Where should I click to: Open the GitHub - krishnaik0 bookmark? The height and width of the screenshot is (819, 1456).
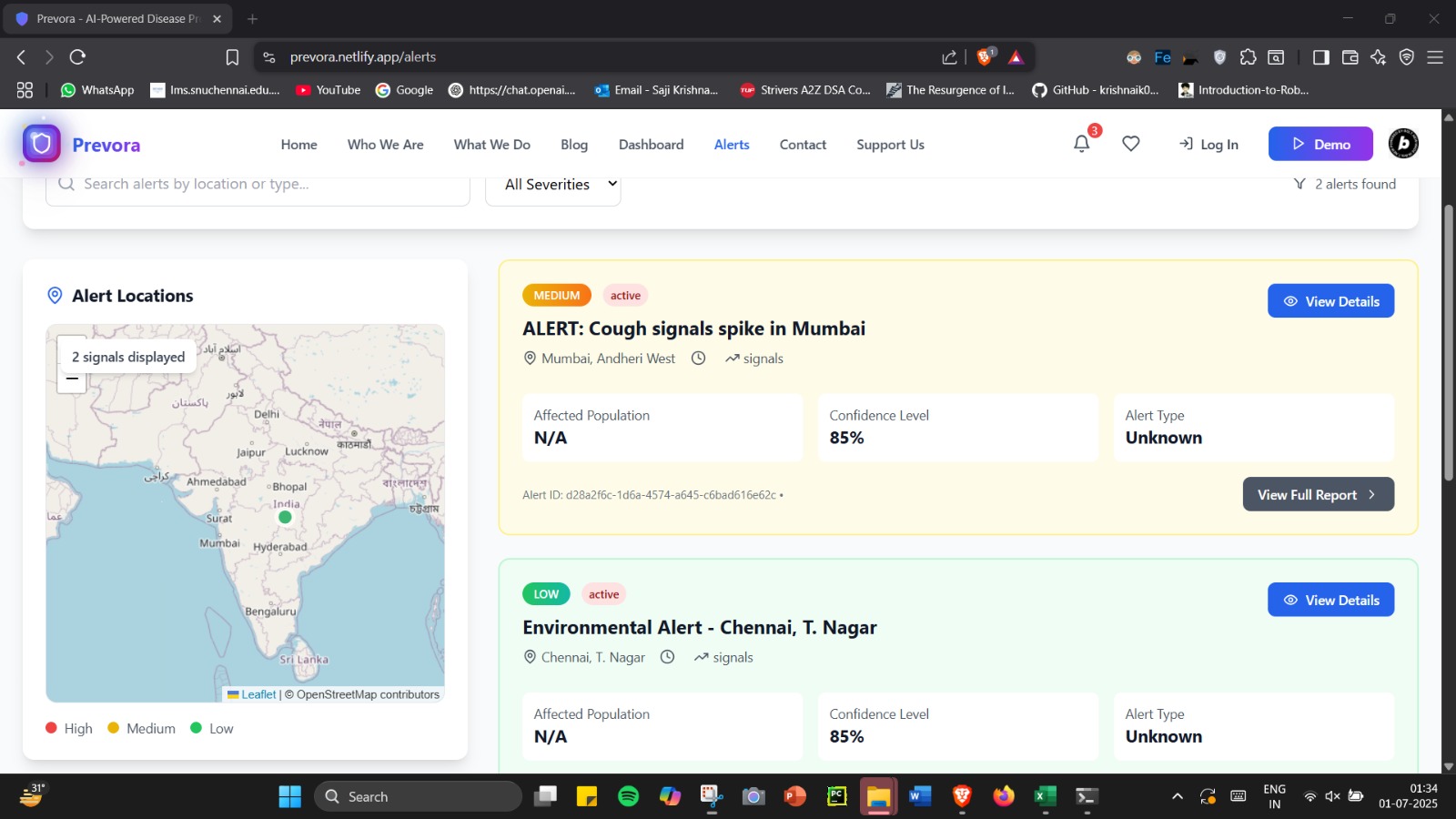(1096, 90)
